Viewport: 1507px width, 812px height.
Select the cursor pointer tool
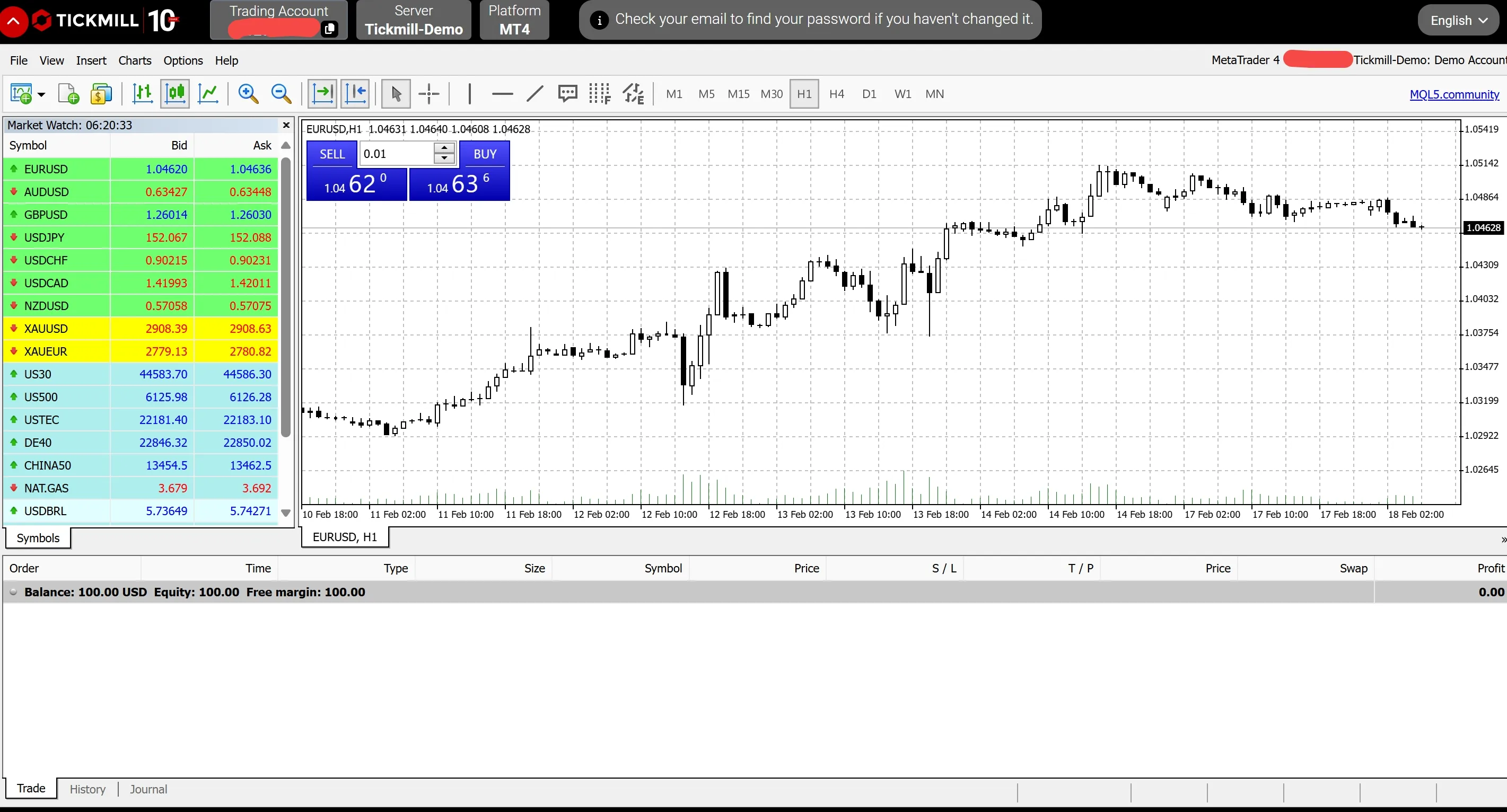tap(396, 93)
